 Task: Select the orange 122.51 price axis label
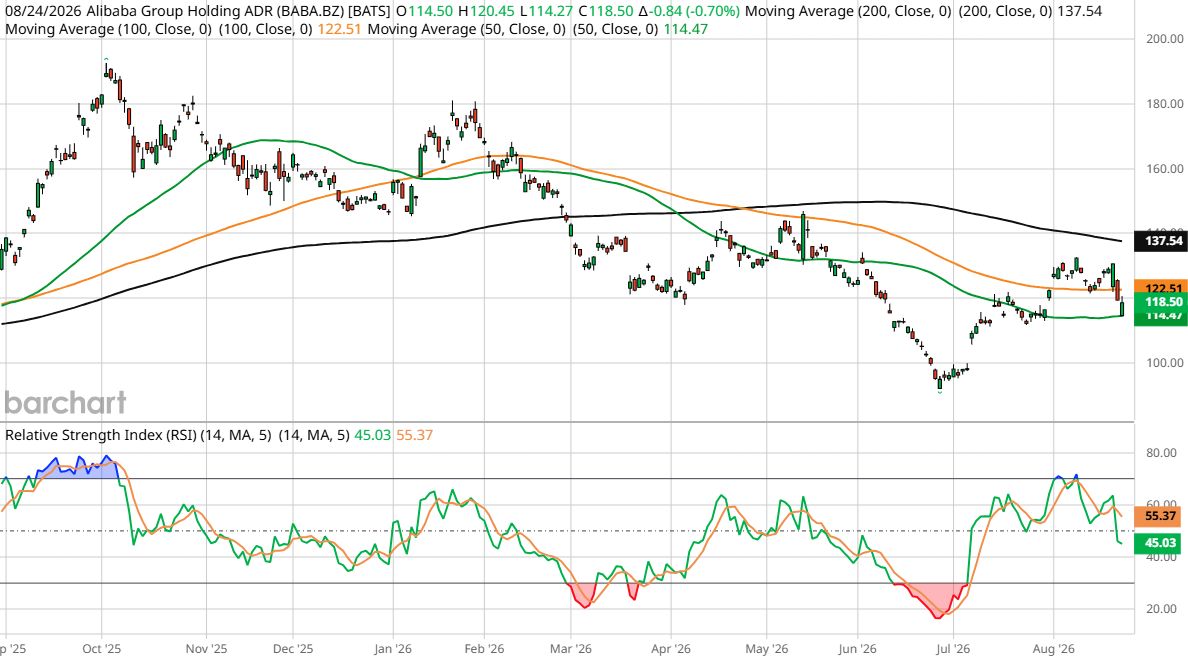pos(1160,287)
